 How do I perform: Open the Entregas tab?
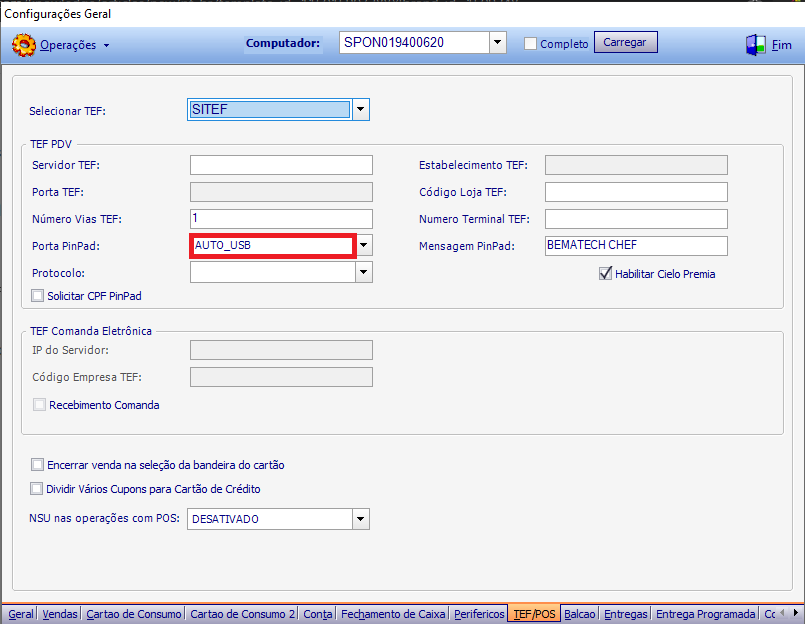point(625,614)
